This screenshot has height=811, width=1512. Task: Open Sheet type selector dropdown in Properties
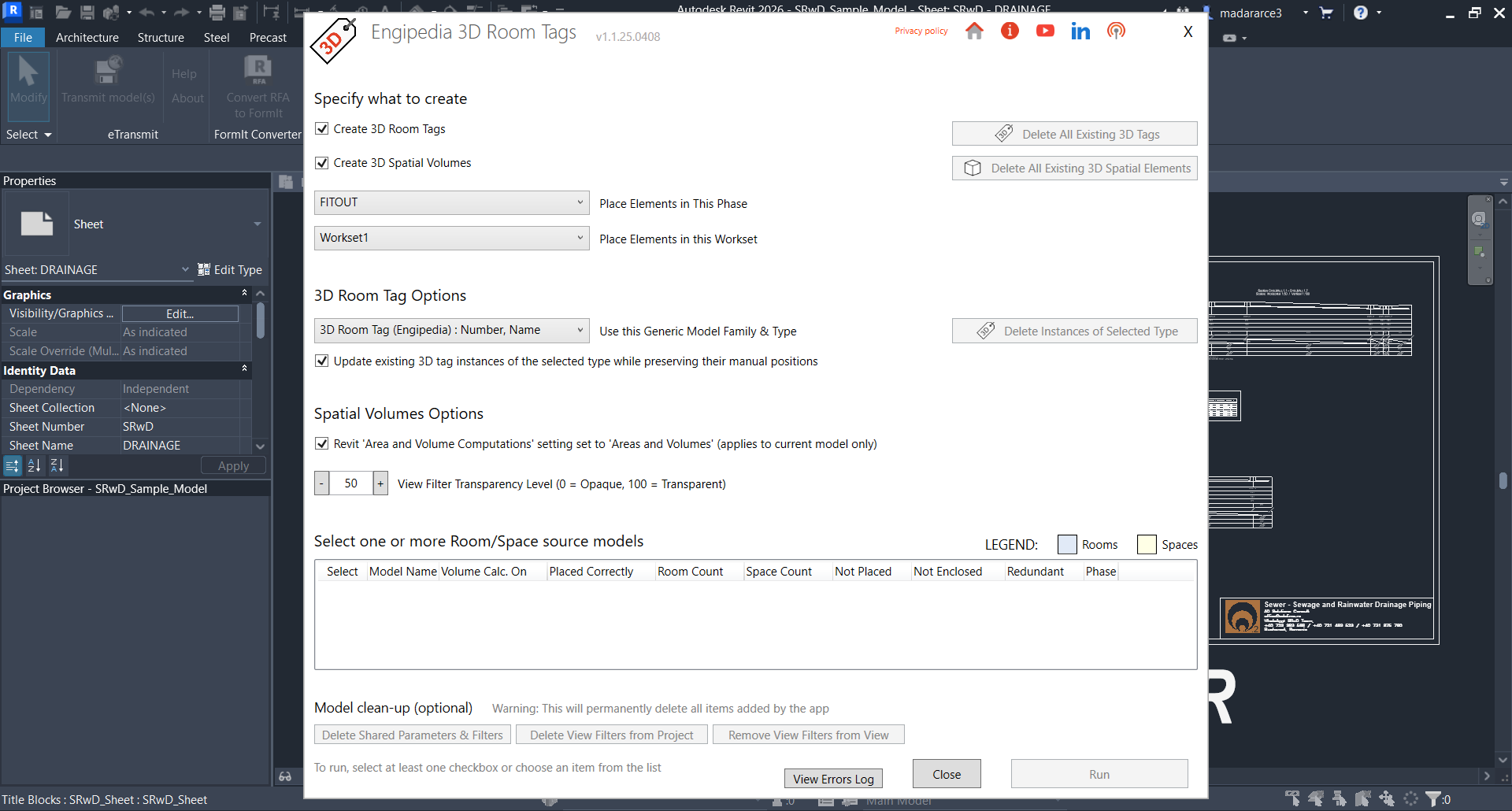258,224
